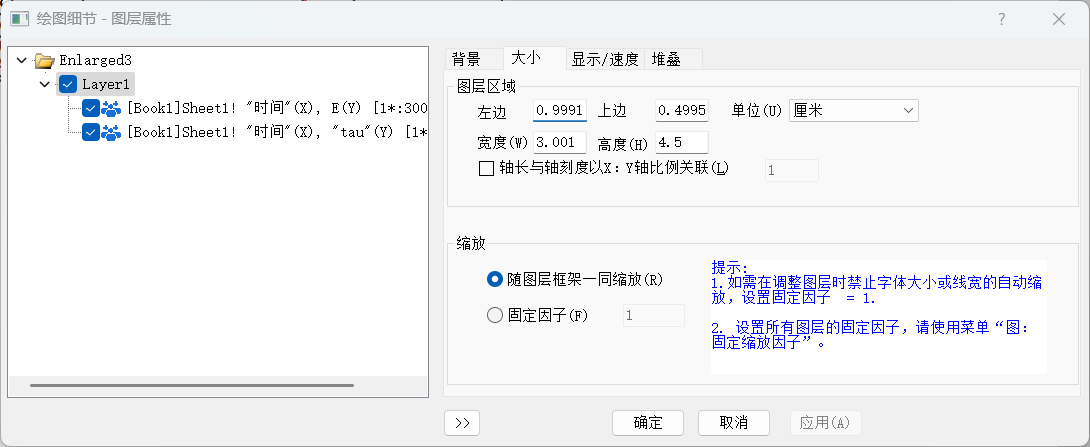
Task: Select the Layer1 tree item
Action: point(106,85)
